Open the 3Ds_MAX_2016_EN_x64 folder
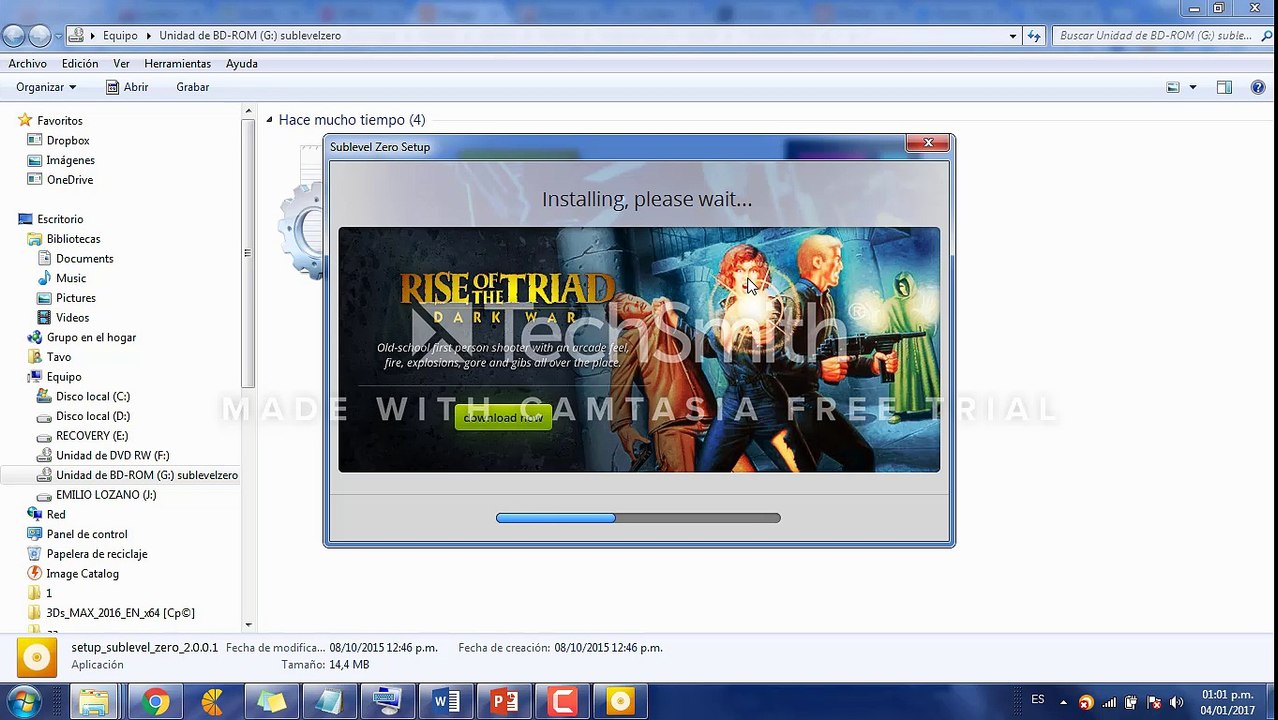1278x720 pixels. (120, 613)
